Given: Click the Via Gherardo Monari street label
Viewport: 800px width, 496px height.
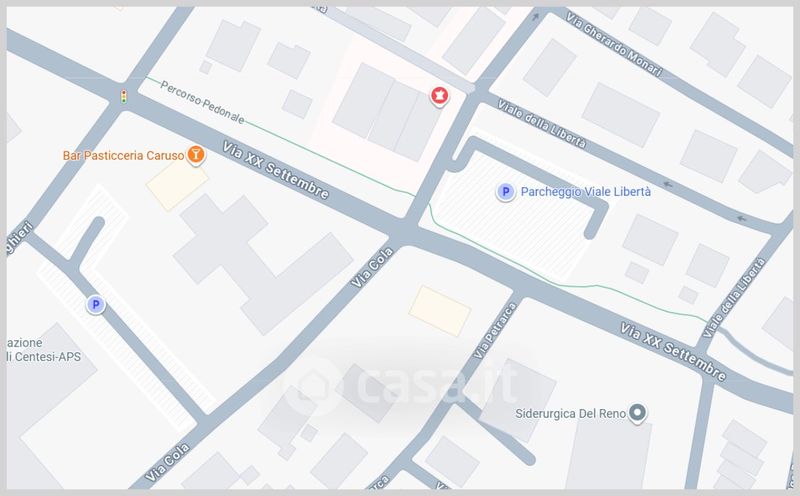Looking at the screenshot, I should [614, 44].
